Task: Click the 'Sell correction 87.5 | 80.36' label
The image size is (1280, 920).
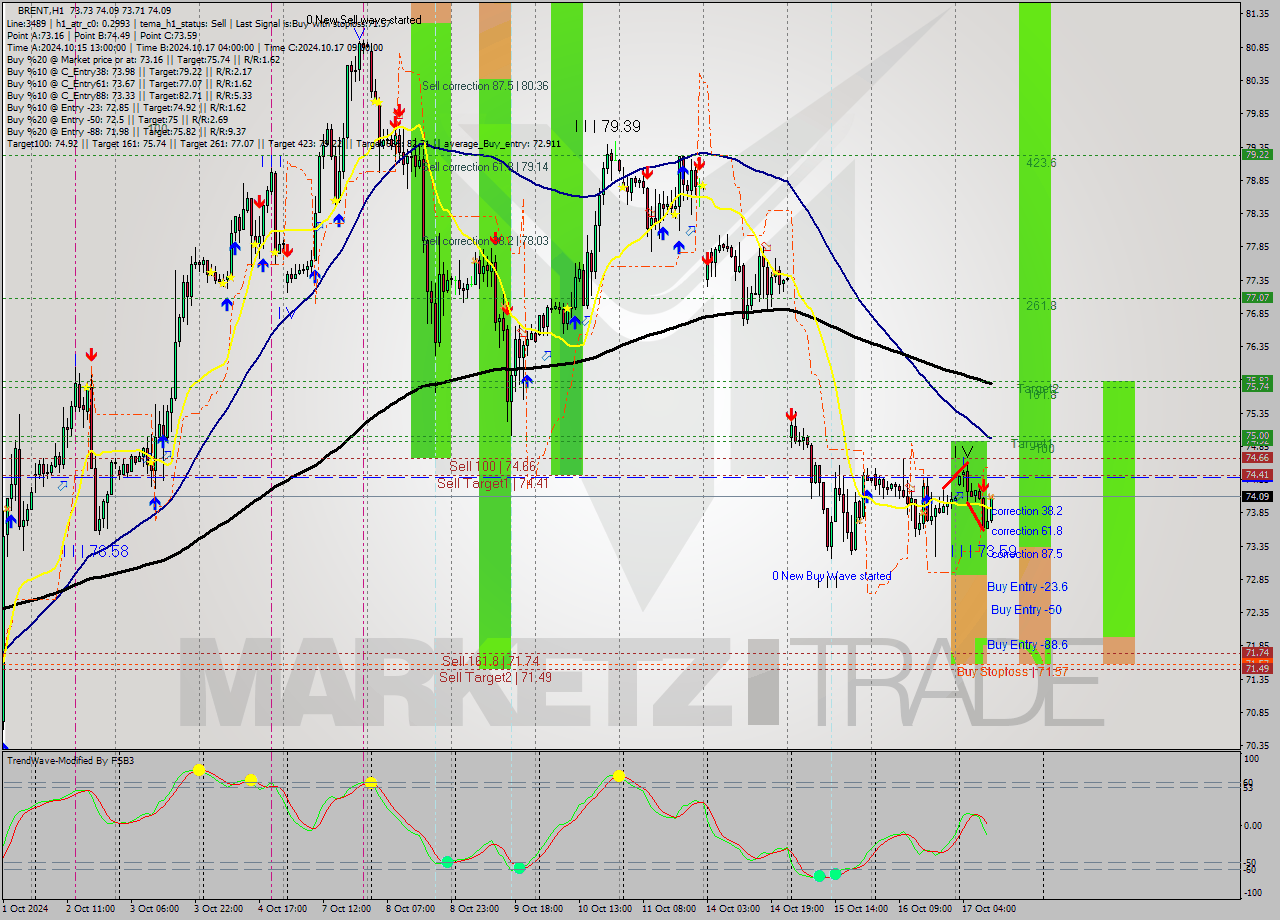Action: click(485, 86)
